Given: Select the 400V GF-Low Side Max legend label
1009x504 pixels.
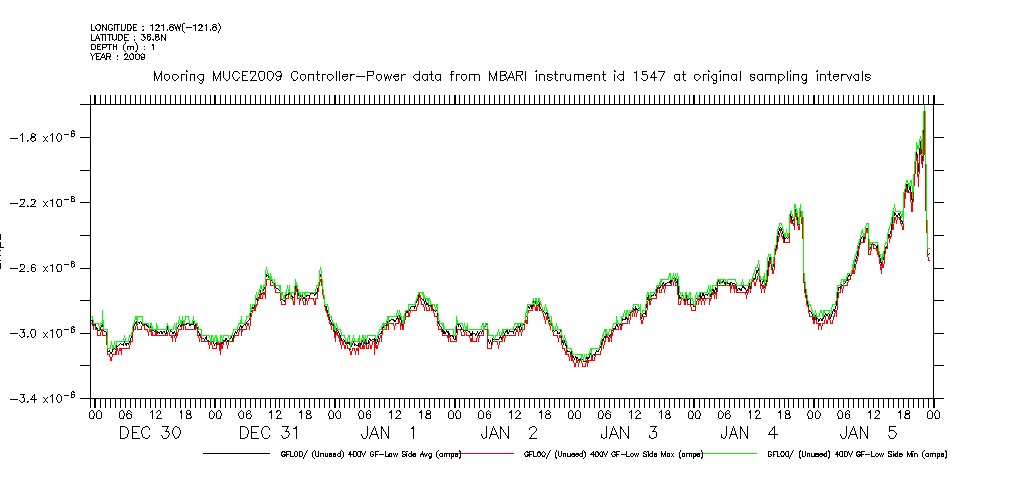Looking at the screenshot, I should (x=611, y=454).
